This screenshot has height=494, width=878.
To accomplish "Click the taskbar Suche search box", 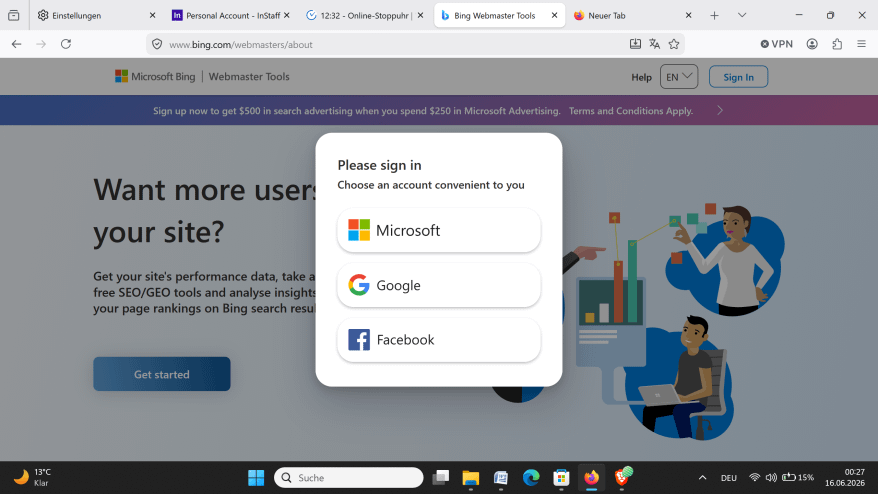I will click(x=348, y=478).
